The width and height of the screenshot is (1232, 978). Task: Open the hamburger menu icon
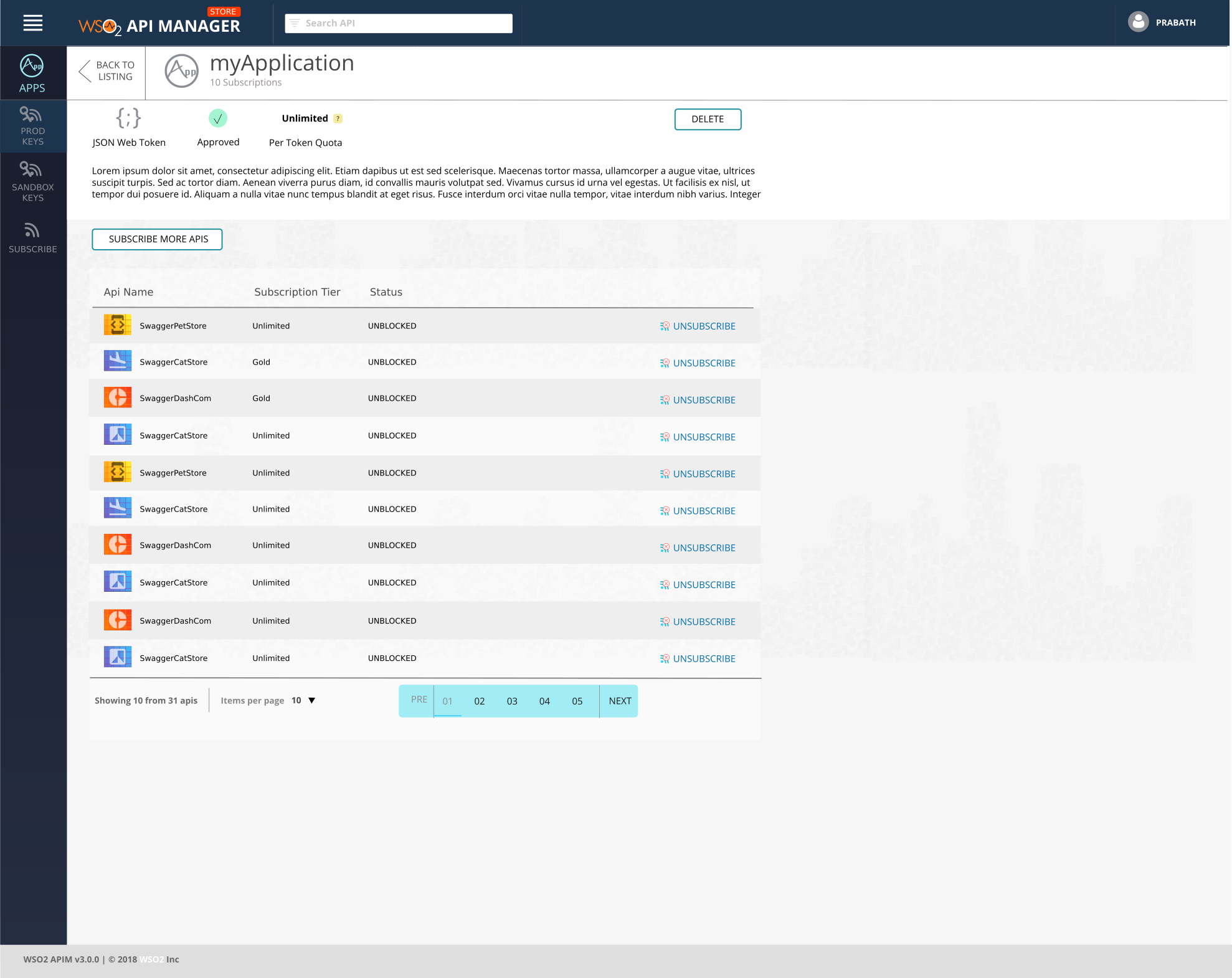click(x=33, y=23)
